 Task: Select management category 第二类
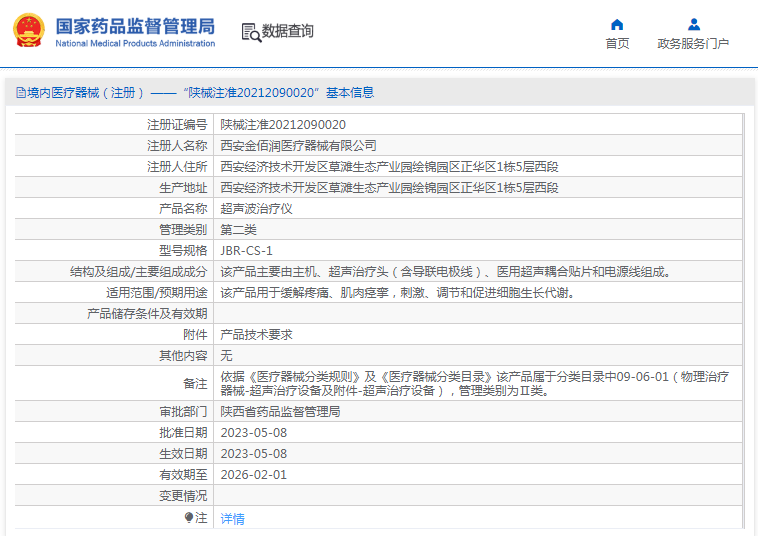[238, 230]
